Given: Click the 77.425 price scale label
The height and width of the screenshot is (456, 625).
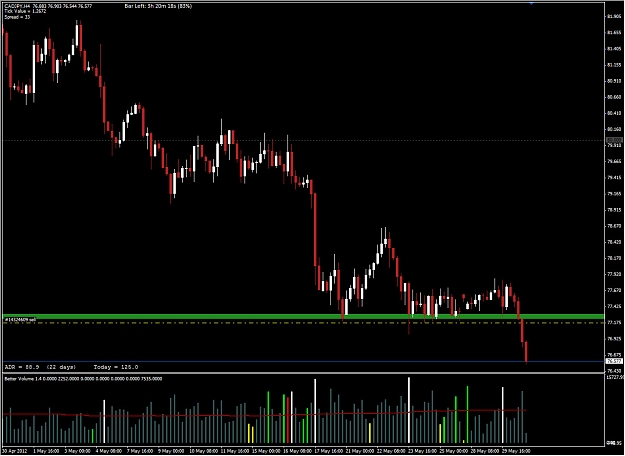Looking at the screenshot, I should coord(614,307).
